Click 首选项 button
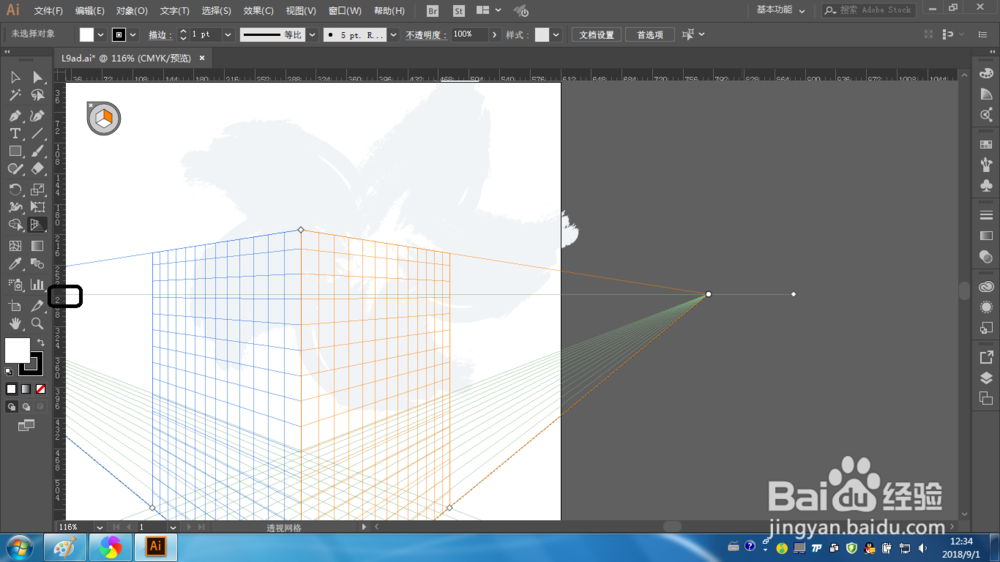This screenshot has width=1000, height=562. pyautogui.click(x=650, y=35)
